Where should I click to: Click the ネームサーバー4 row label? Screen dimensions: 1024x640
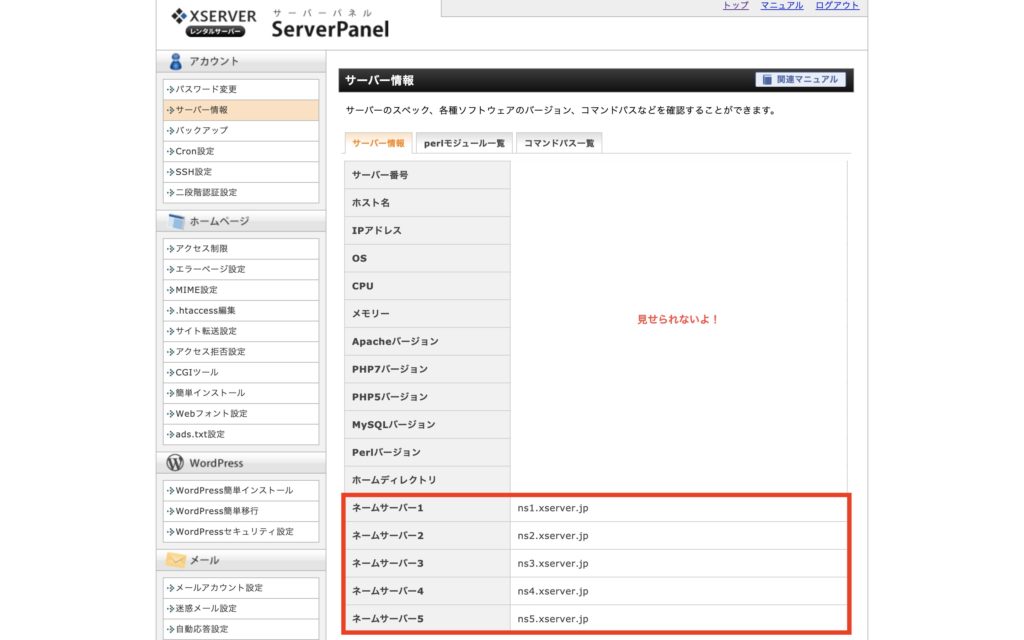tap(388, 591)
